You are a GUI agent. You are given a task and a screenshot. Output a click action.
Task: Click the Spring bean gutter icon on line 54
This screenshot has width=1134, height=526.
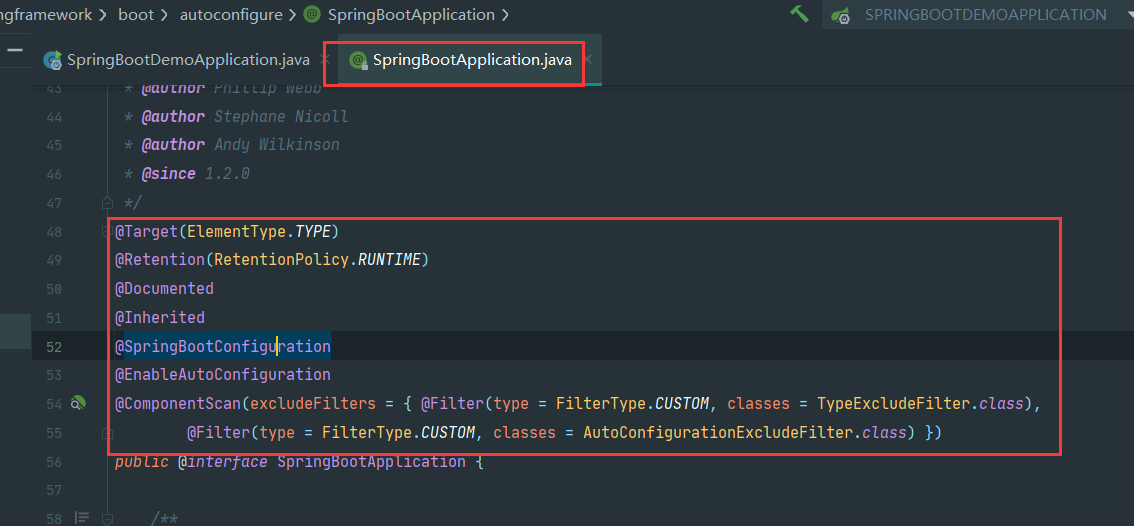[x=78, y=403]
